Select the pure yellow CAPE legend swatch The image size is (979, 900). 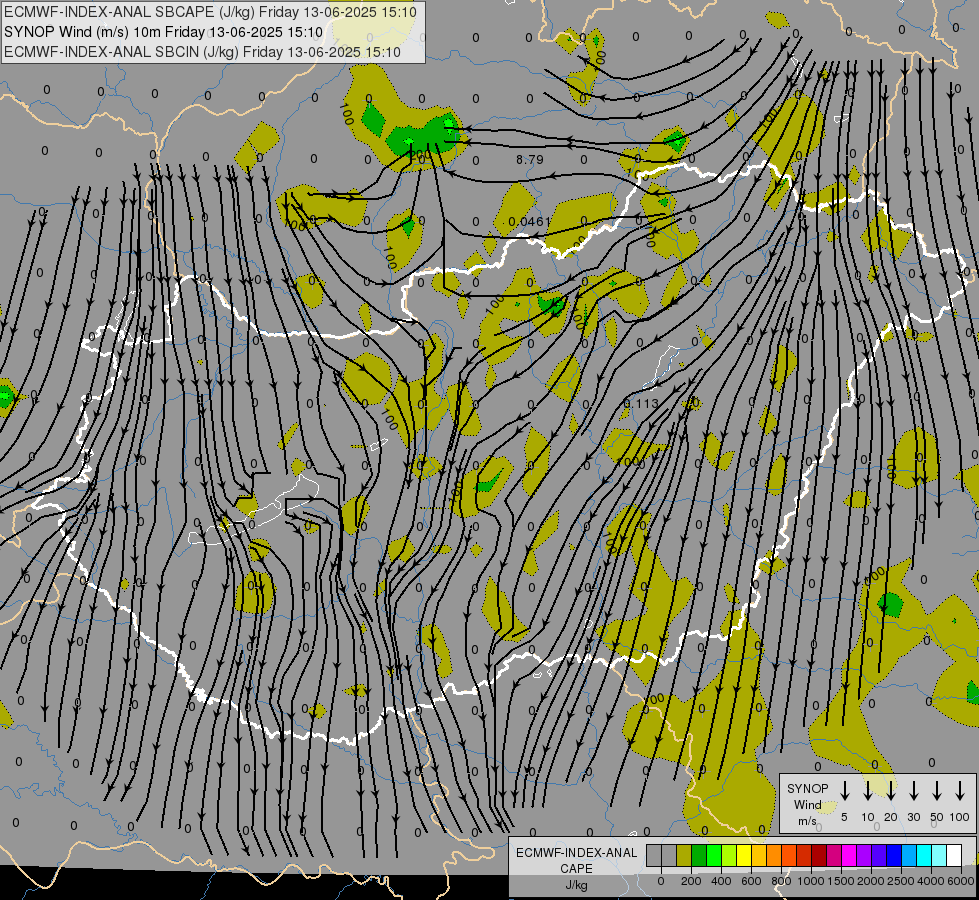click(x=744, y=856)
